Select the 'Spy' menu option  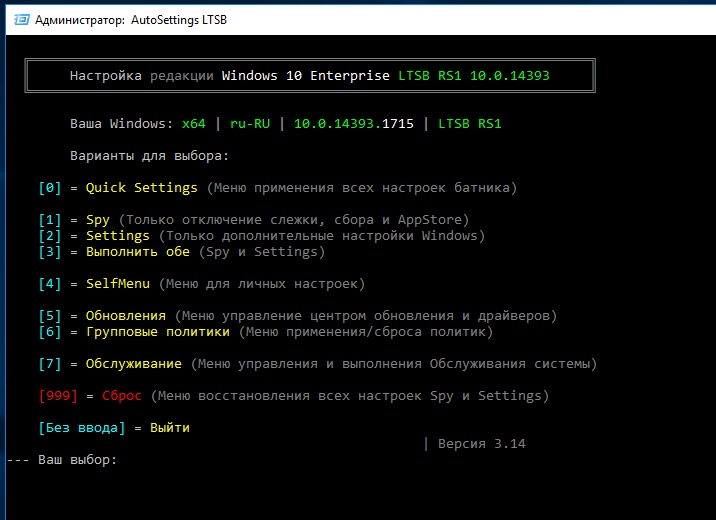(98, 220)
